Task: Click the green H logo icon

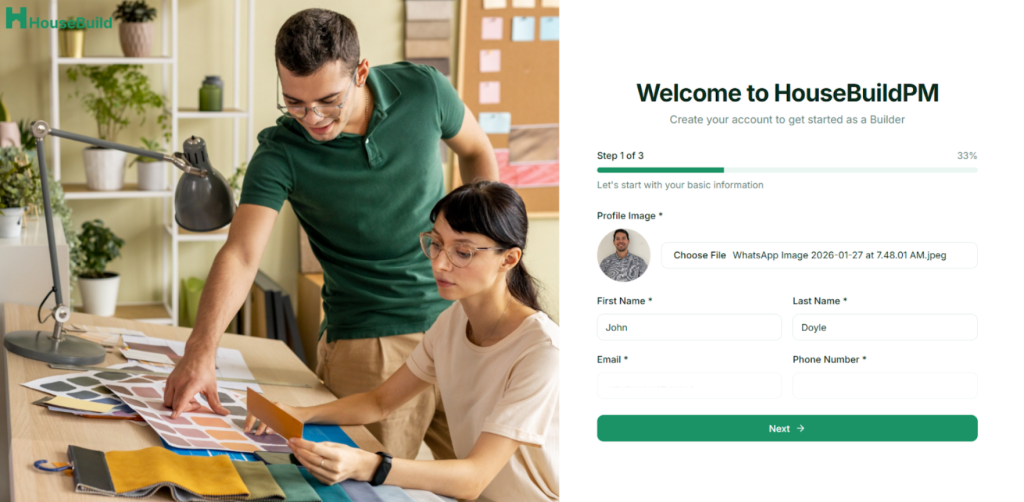Action: pos(16,18)
